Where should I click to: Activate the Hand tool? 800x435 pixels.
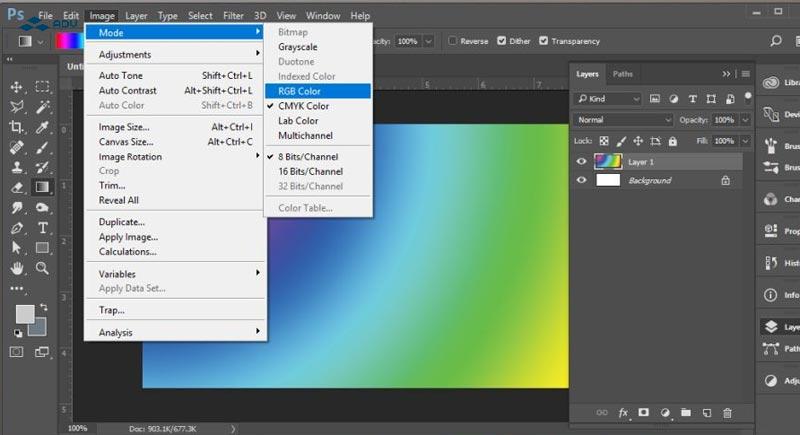(x=17, y=268)
